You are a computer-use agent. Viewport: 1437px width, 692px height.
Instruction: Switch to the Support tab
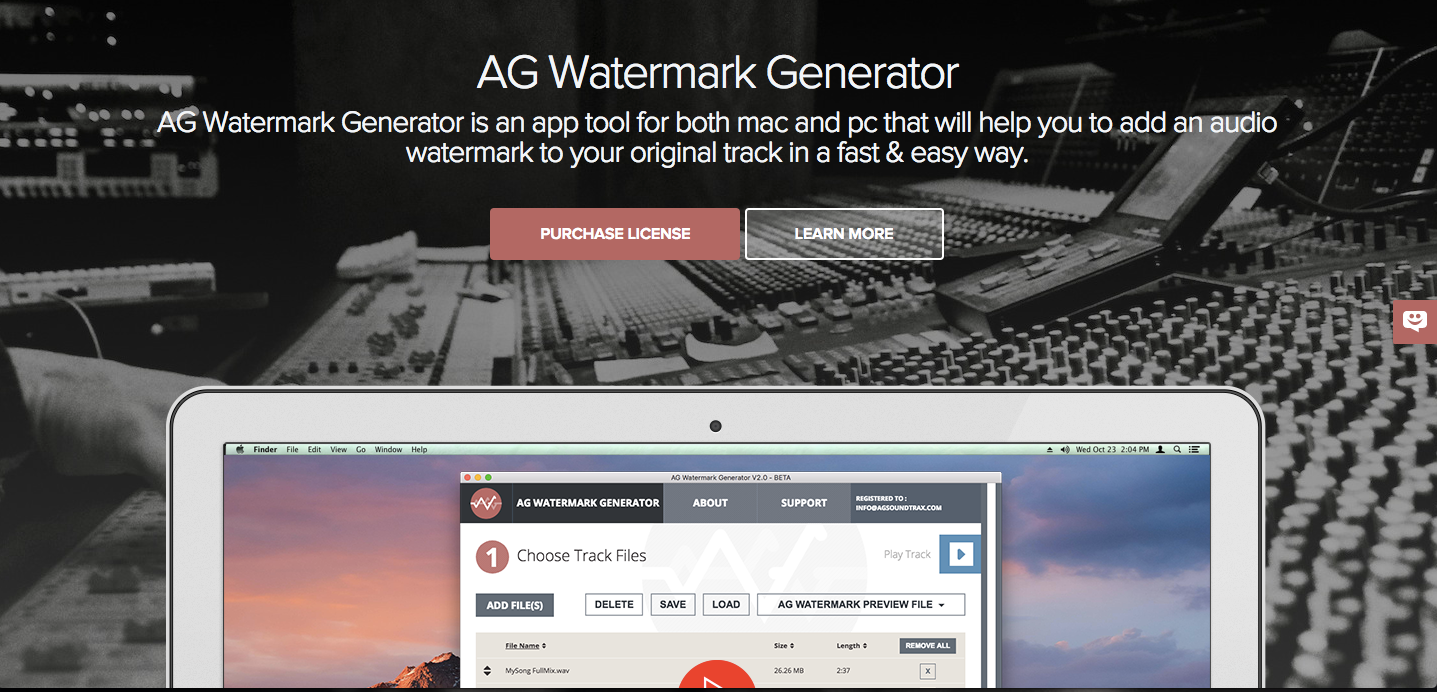point(804,503)
